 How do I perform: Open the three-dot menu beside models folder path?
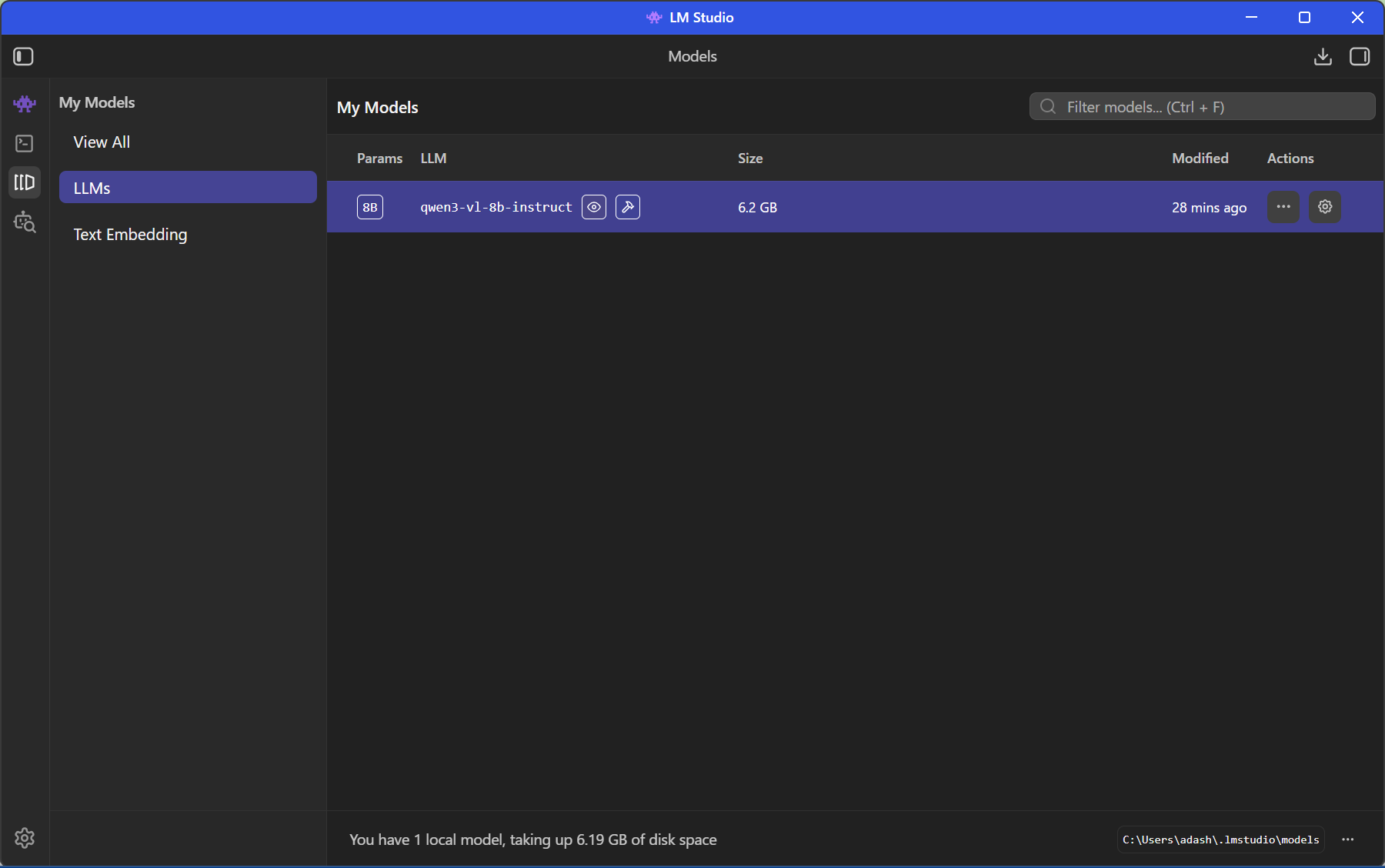click(x=1348, y=840)
